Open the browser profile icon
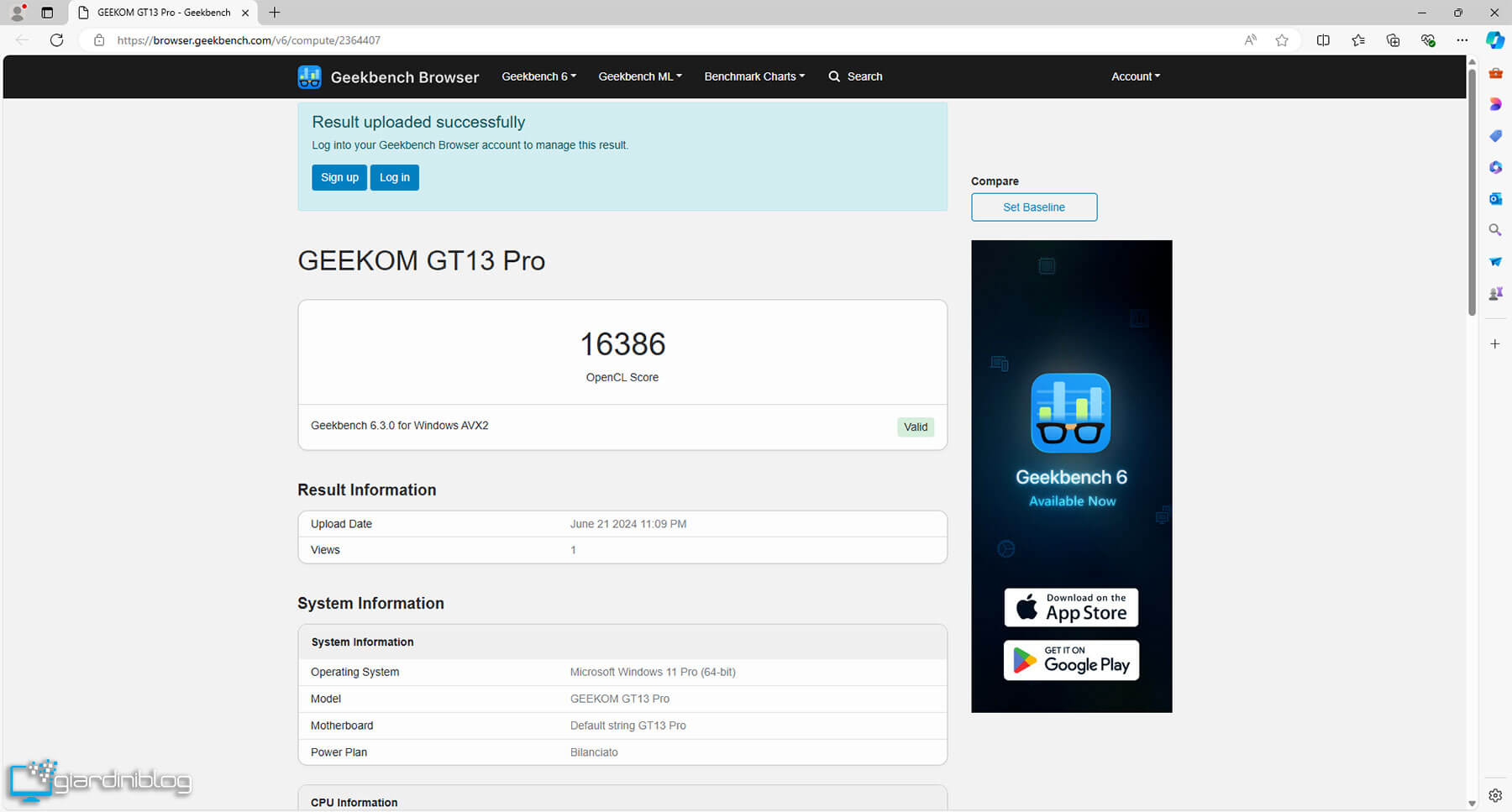 (17, 13)
